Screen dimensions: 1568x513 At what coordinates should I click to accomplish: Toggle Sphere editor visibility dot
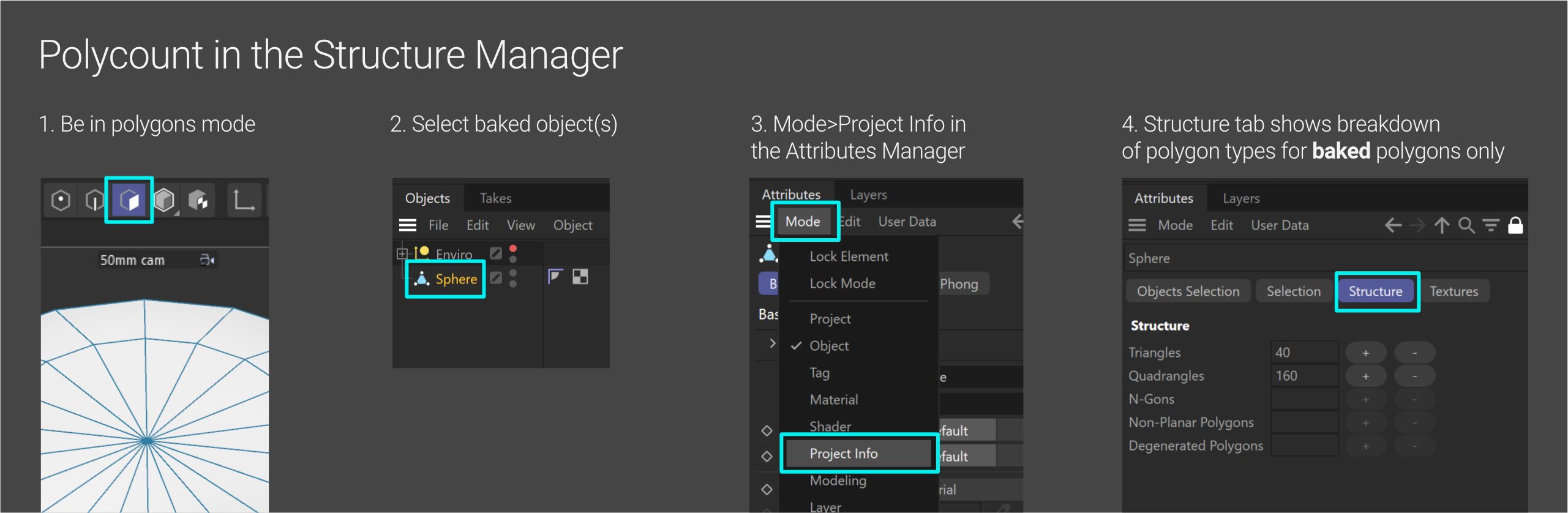point(513,273)
